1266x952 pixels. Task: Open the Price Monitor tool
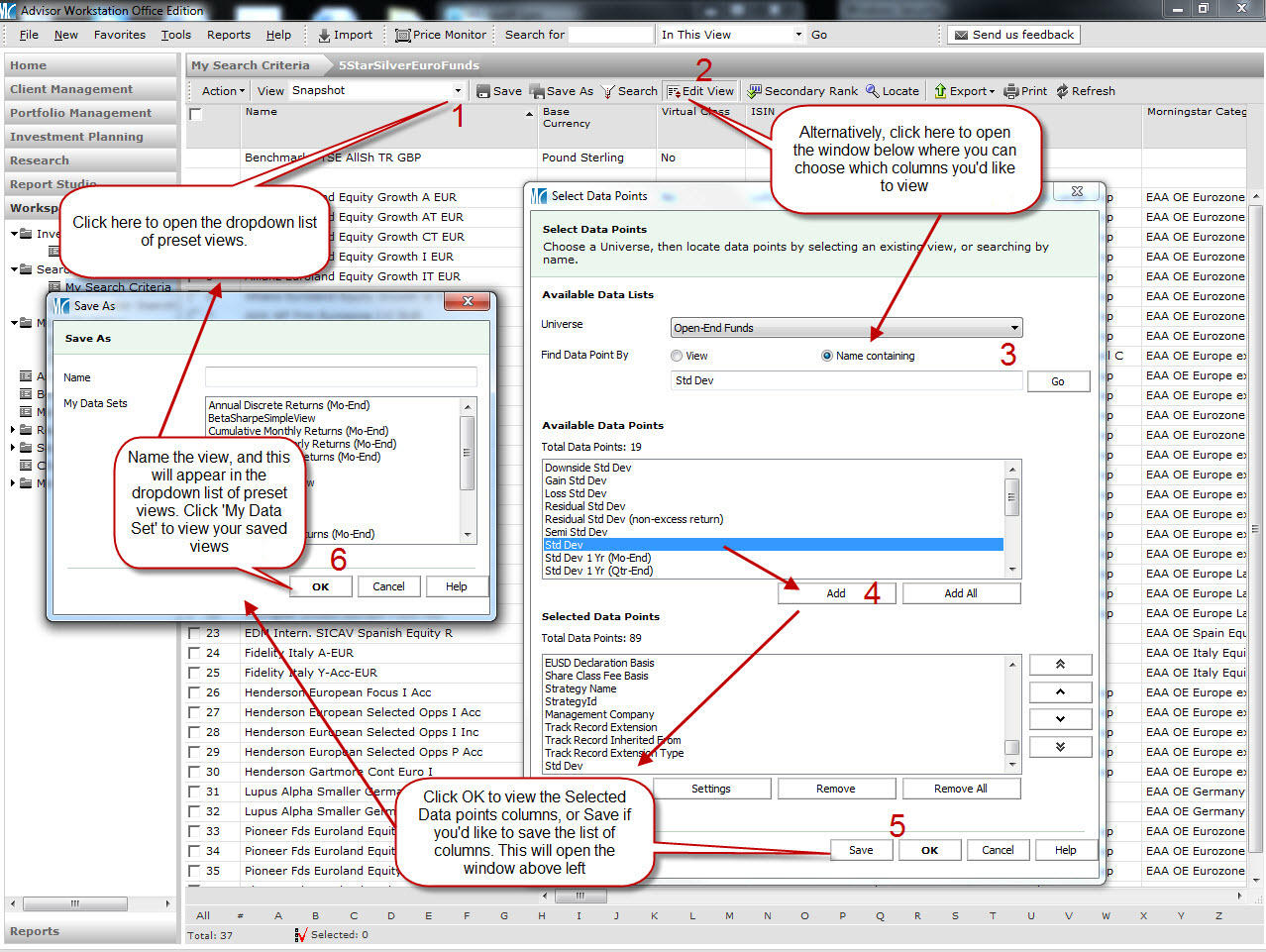click(x=402, y=35)
